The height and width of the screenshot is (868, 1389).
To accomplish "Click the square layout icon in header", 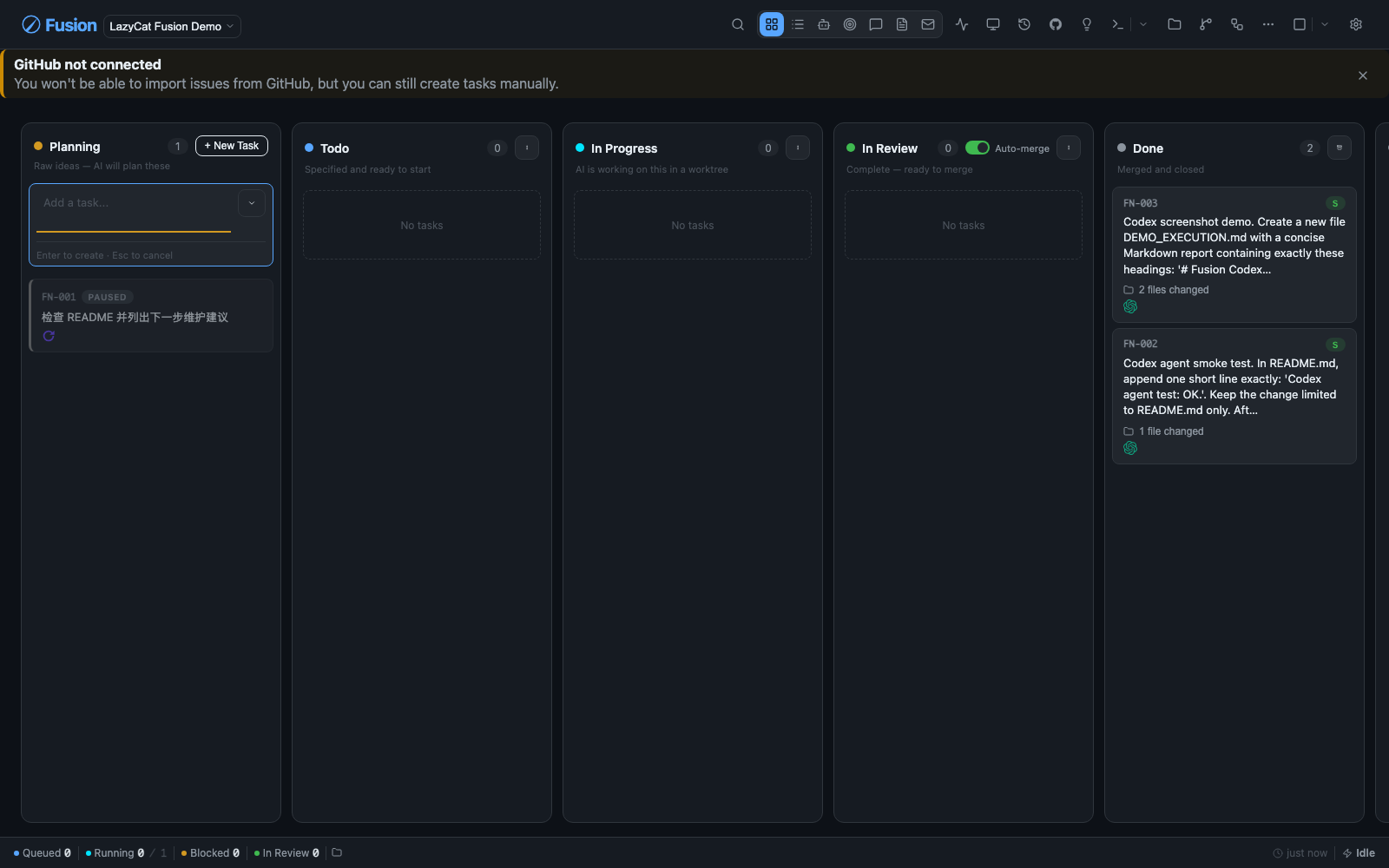I will (x=1300, y=24).
